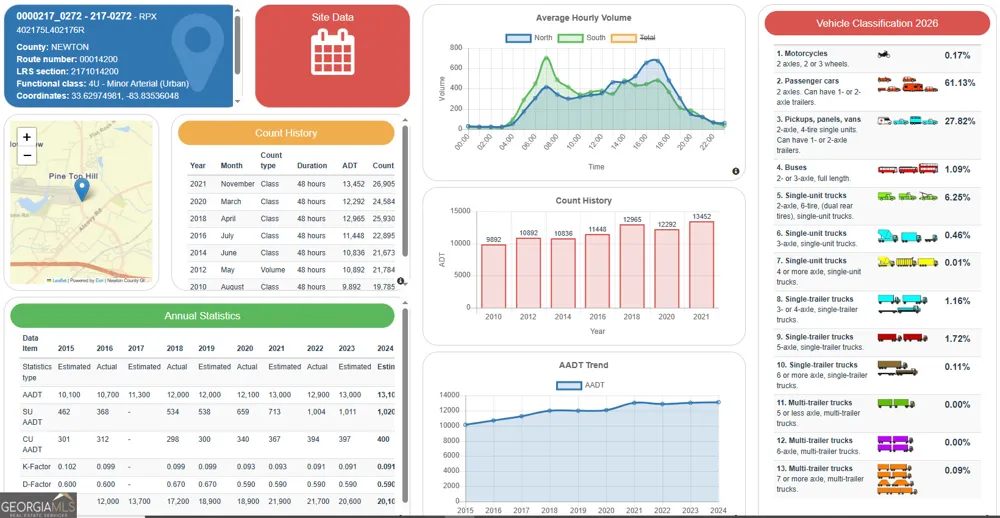This screenshot has height=518, width=1000.
Task: Click the orange Count History header
Action: (286, 133)
